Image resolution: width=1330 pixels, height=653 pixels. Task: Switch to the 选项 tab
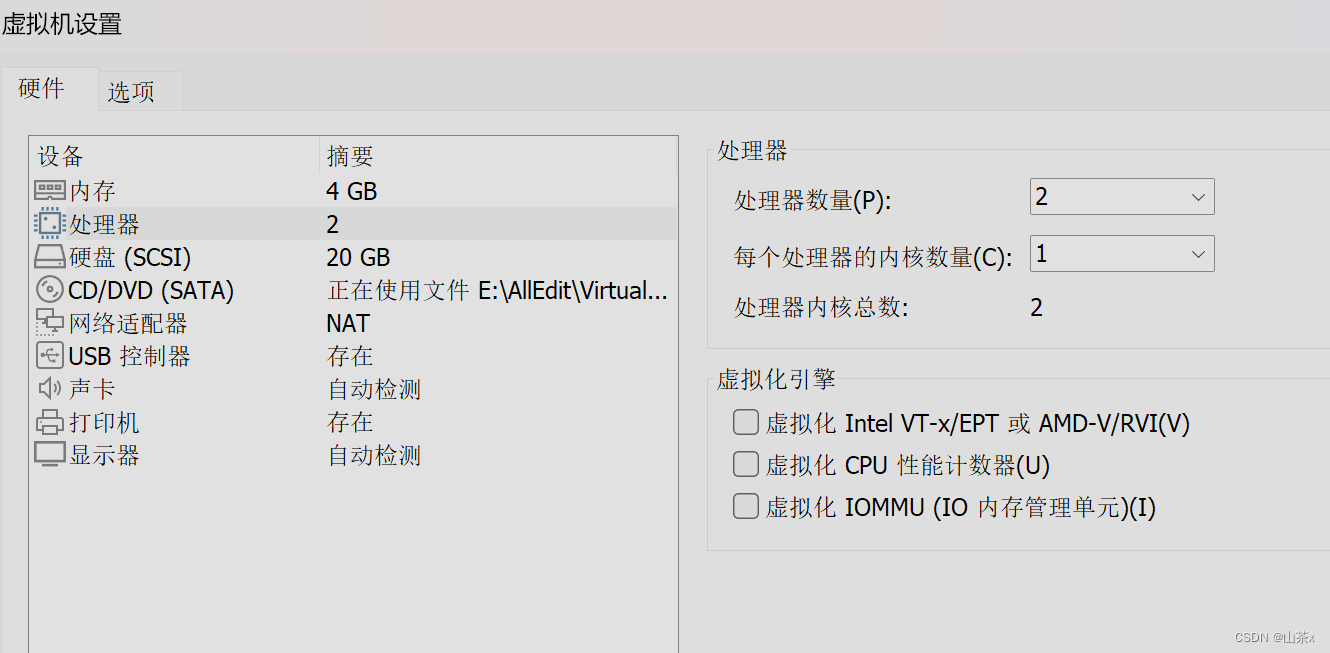click(129, 90)
